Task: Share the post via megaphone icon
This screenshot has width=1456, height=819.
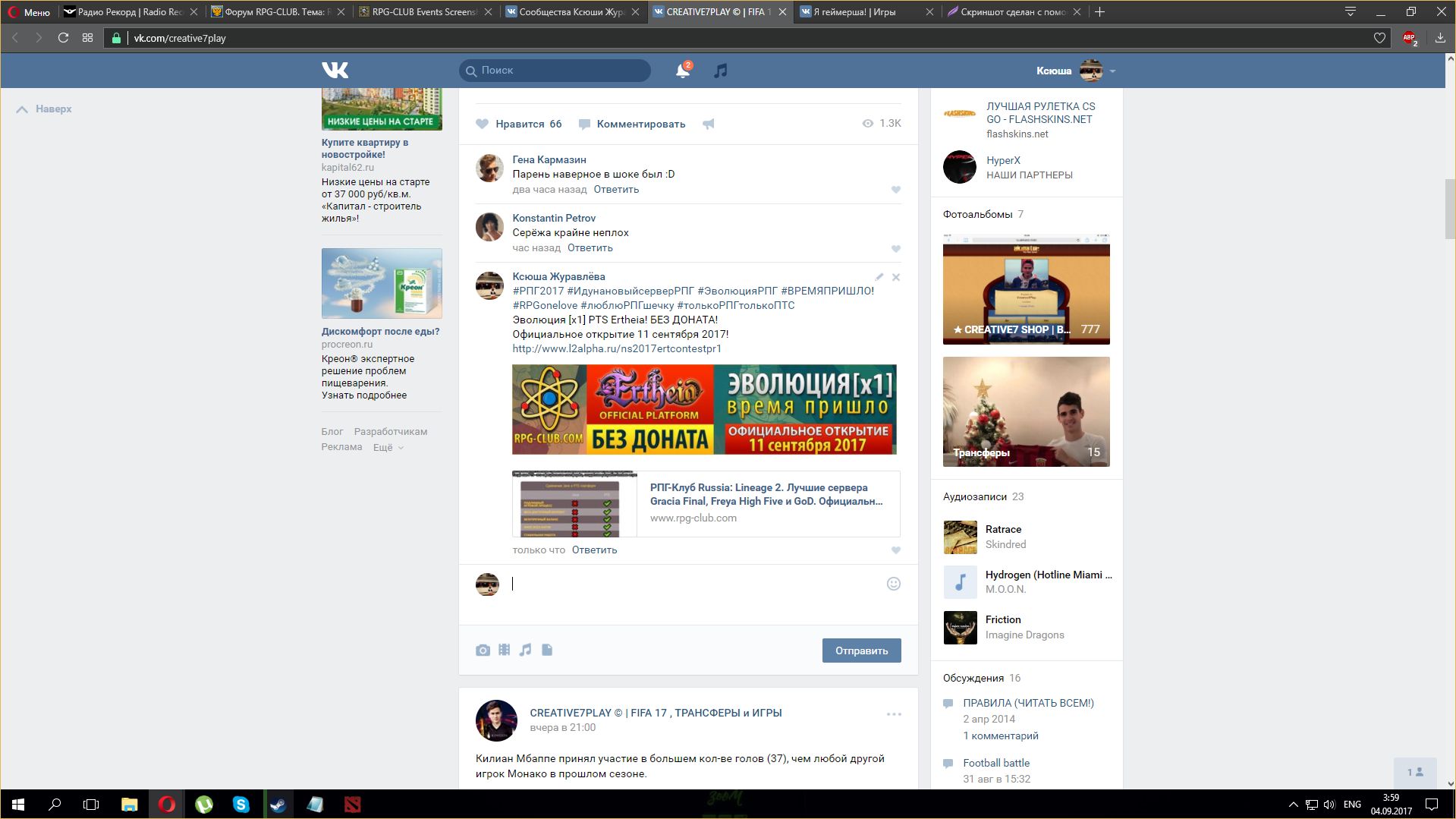Action: [708, 124]
